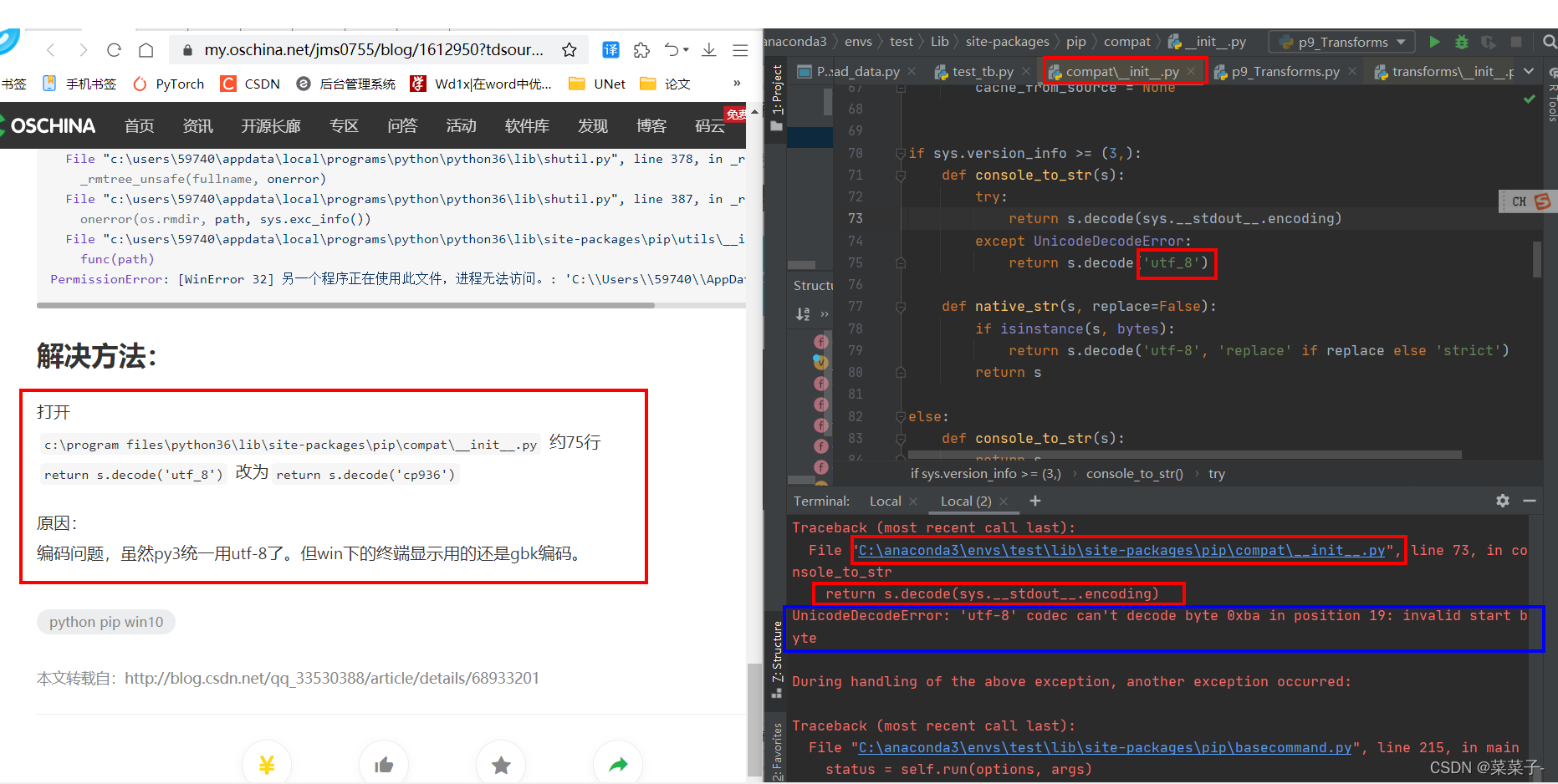Open the PyTorch bookmark
The width and height of the screenshot is (1558, 784).
[169, 84]
